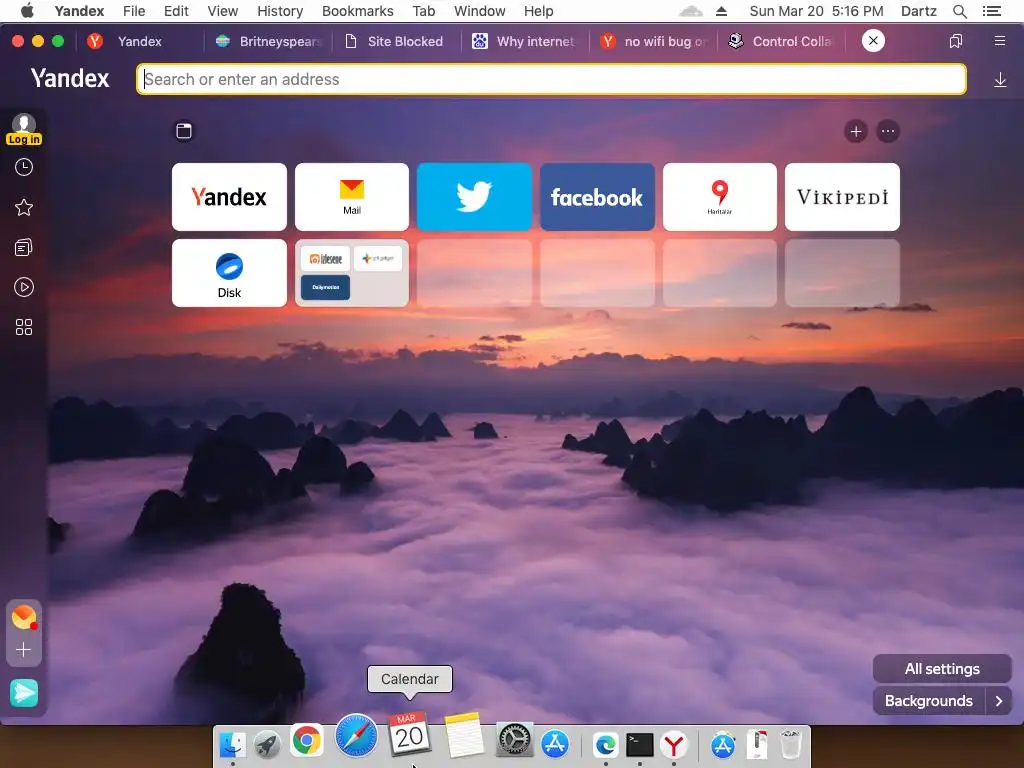Open the View menu

[x=223, y=11]
